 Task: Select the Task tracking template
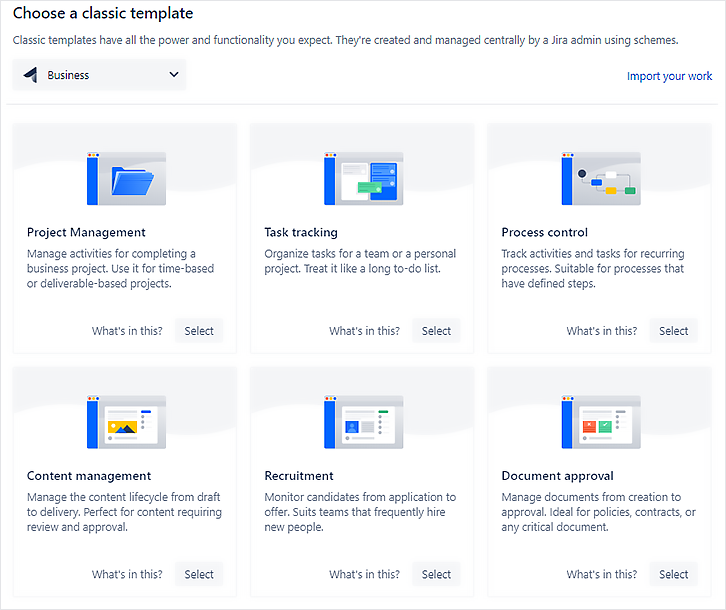pyautogui.click(x=436, y=331)
